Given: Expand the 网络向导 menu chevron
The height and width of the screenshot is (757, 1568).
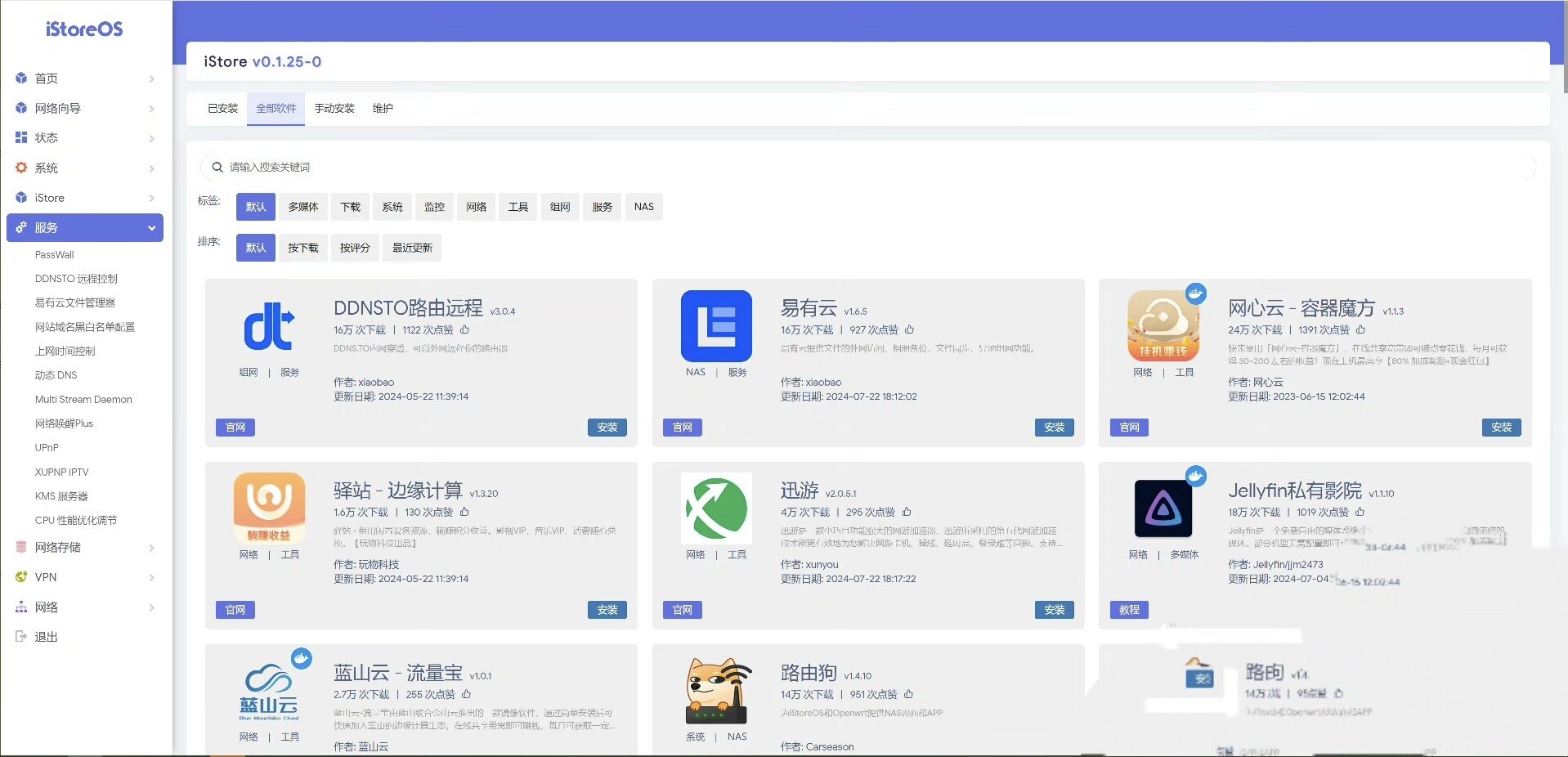Looking at the screenshot, I should (152, 108).
